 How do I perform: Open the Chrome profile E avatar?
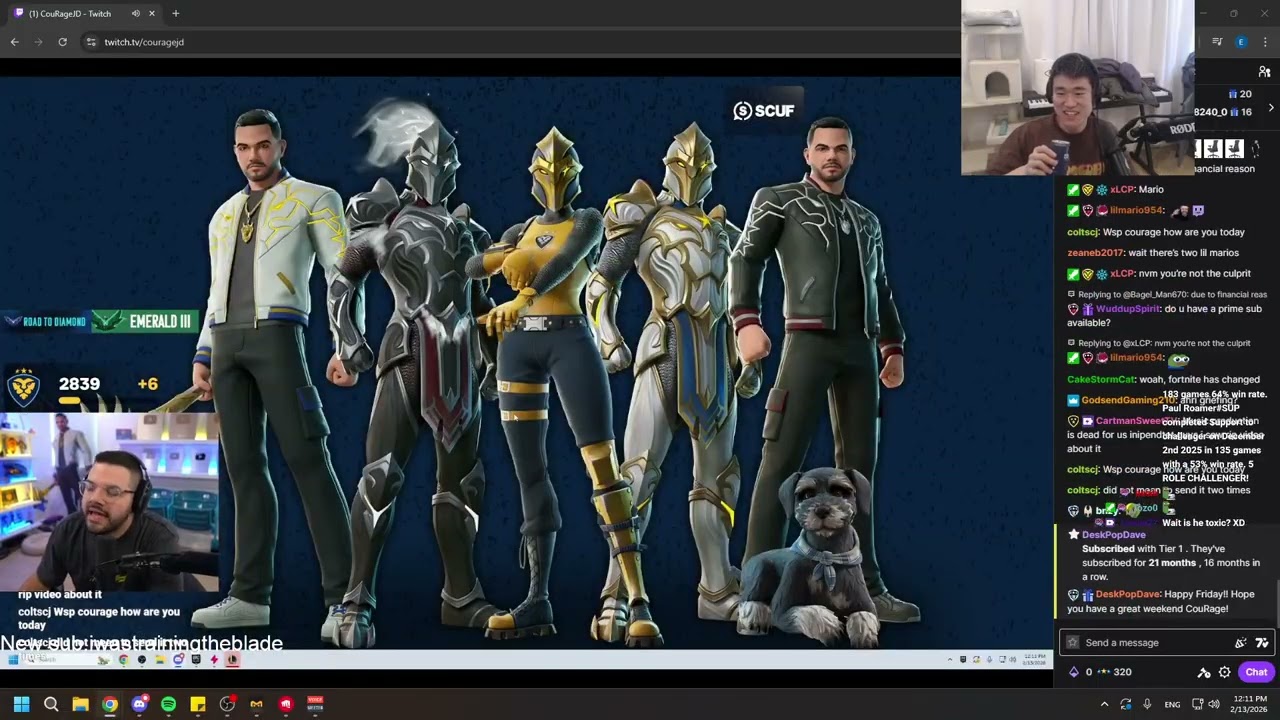point(1241,42)
